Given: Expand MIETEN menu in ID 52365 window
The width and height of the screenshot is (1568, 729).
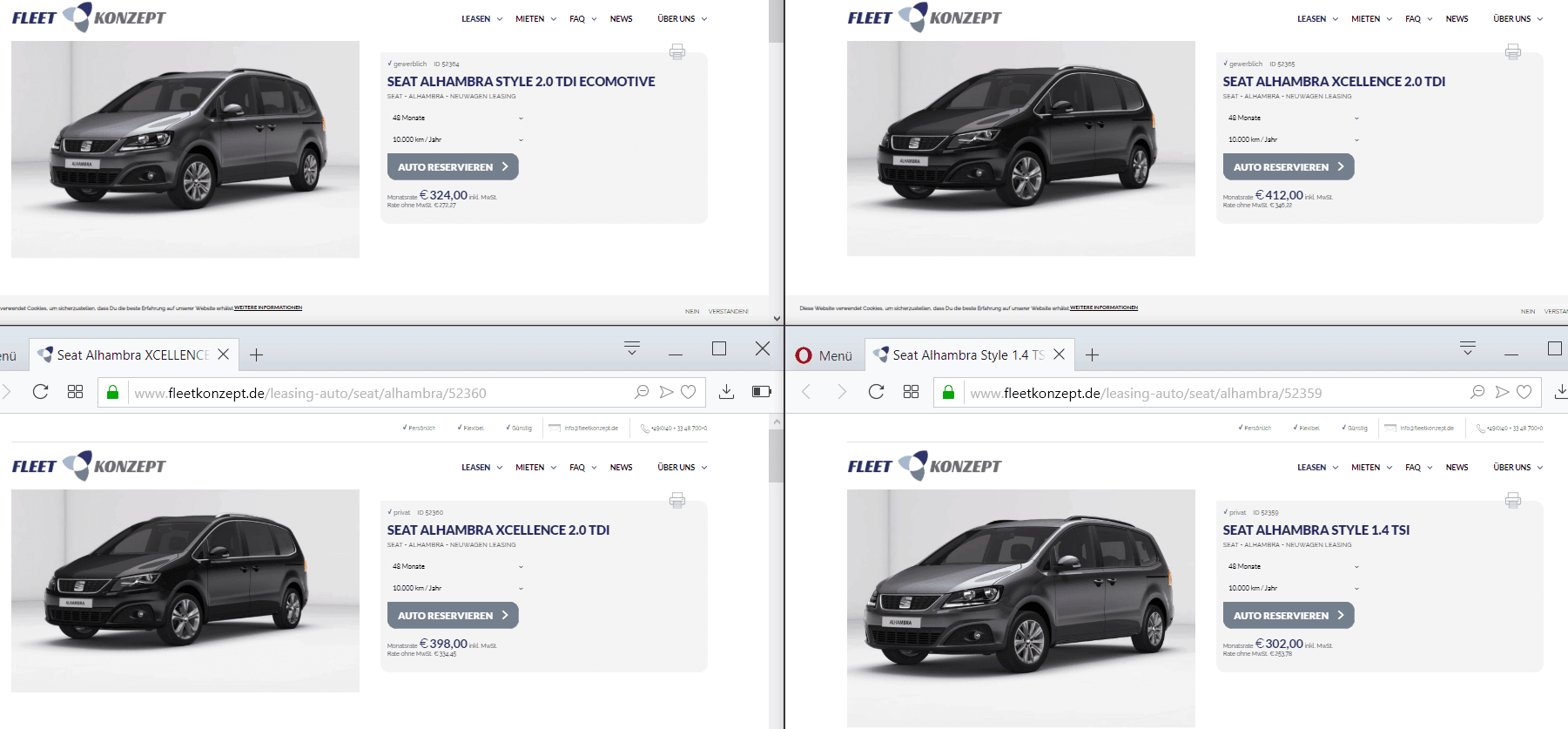Looking at the screenshot, I should 1371,18.
